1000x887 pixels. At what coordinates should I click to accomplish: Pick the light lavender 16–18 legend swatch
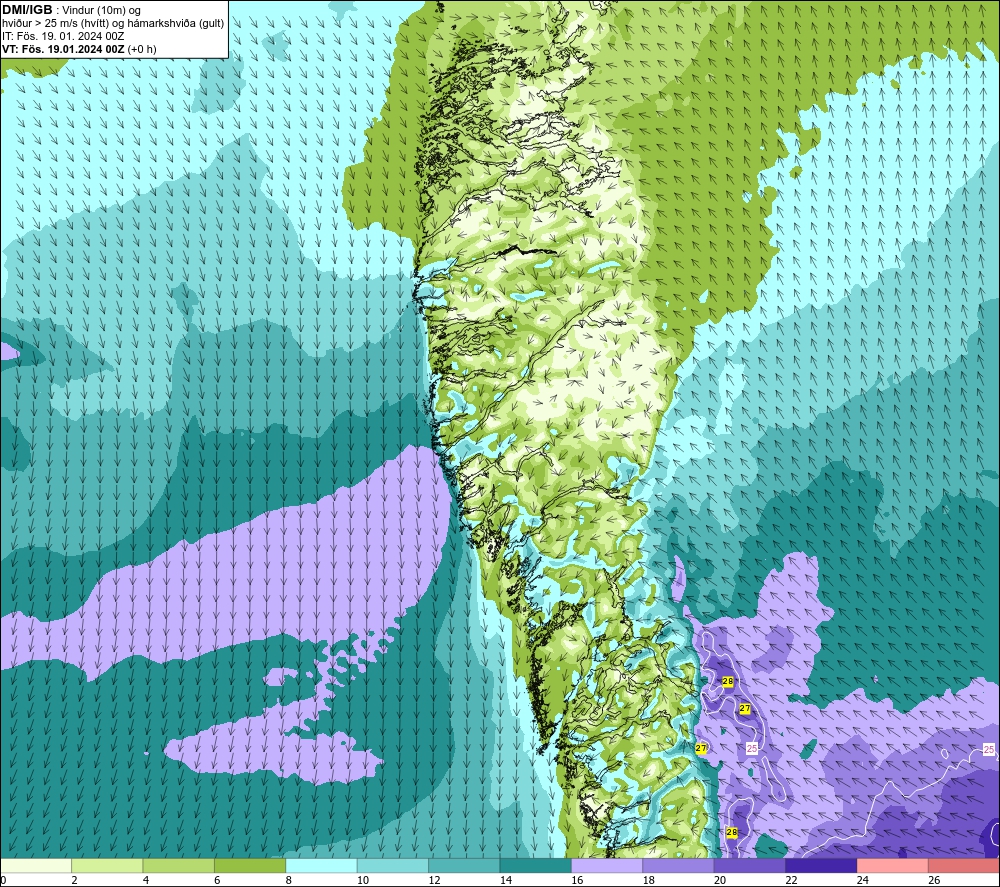(607, 865)
